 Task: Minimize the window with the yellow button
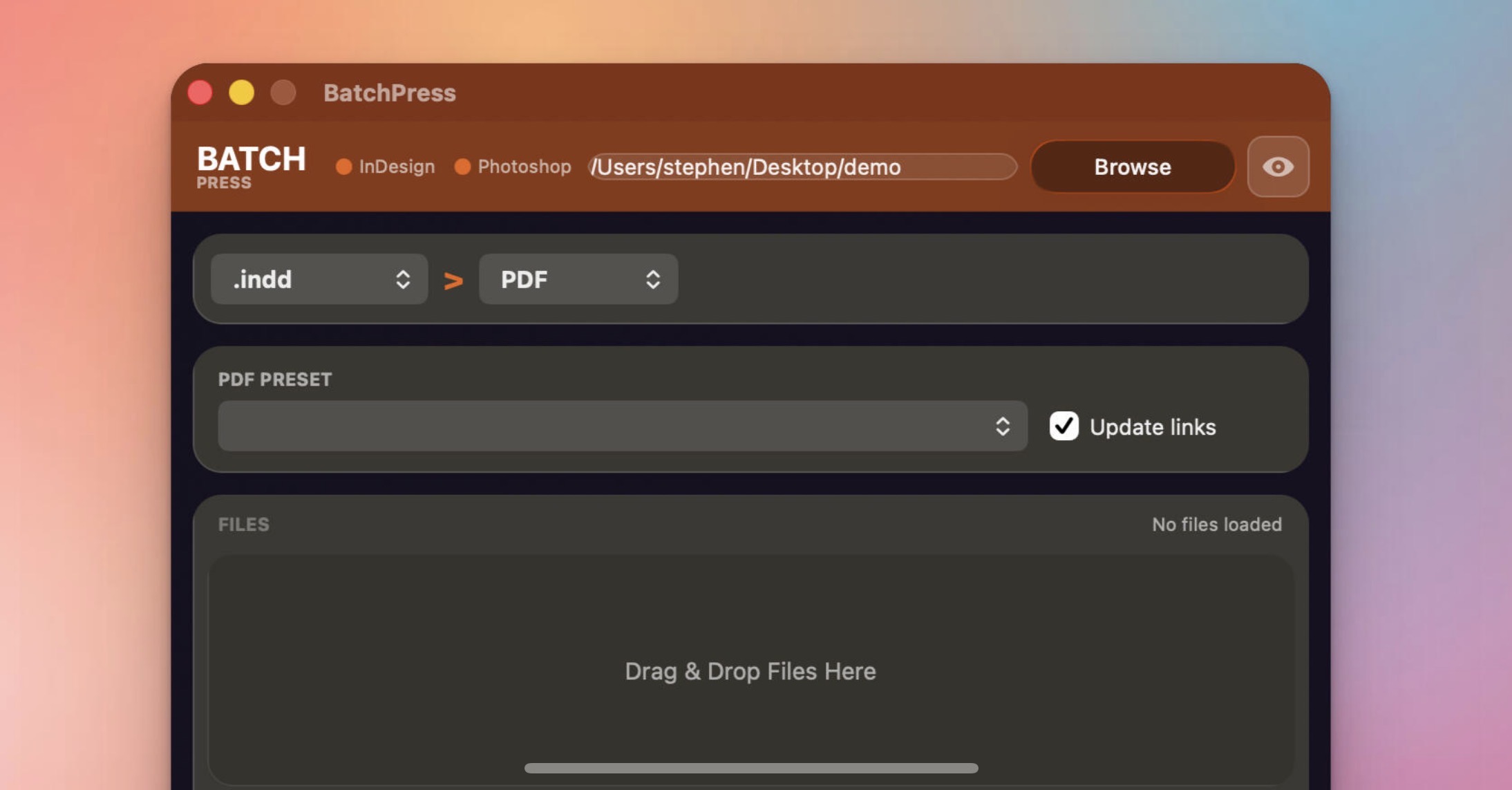pos(242,93)
